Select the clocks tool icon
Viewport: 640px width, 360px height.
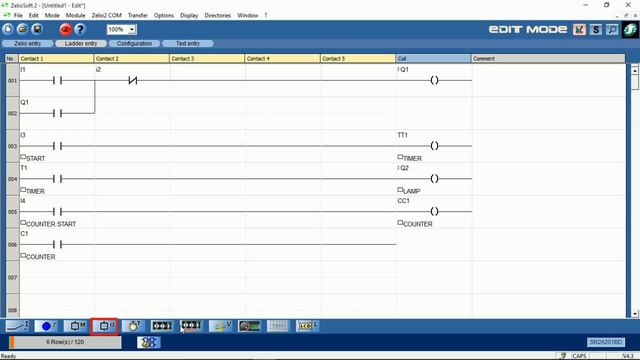(x=249, y=326)
